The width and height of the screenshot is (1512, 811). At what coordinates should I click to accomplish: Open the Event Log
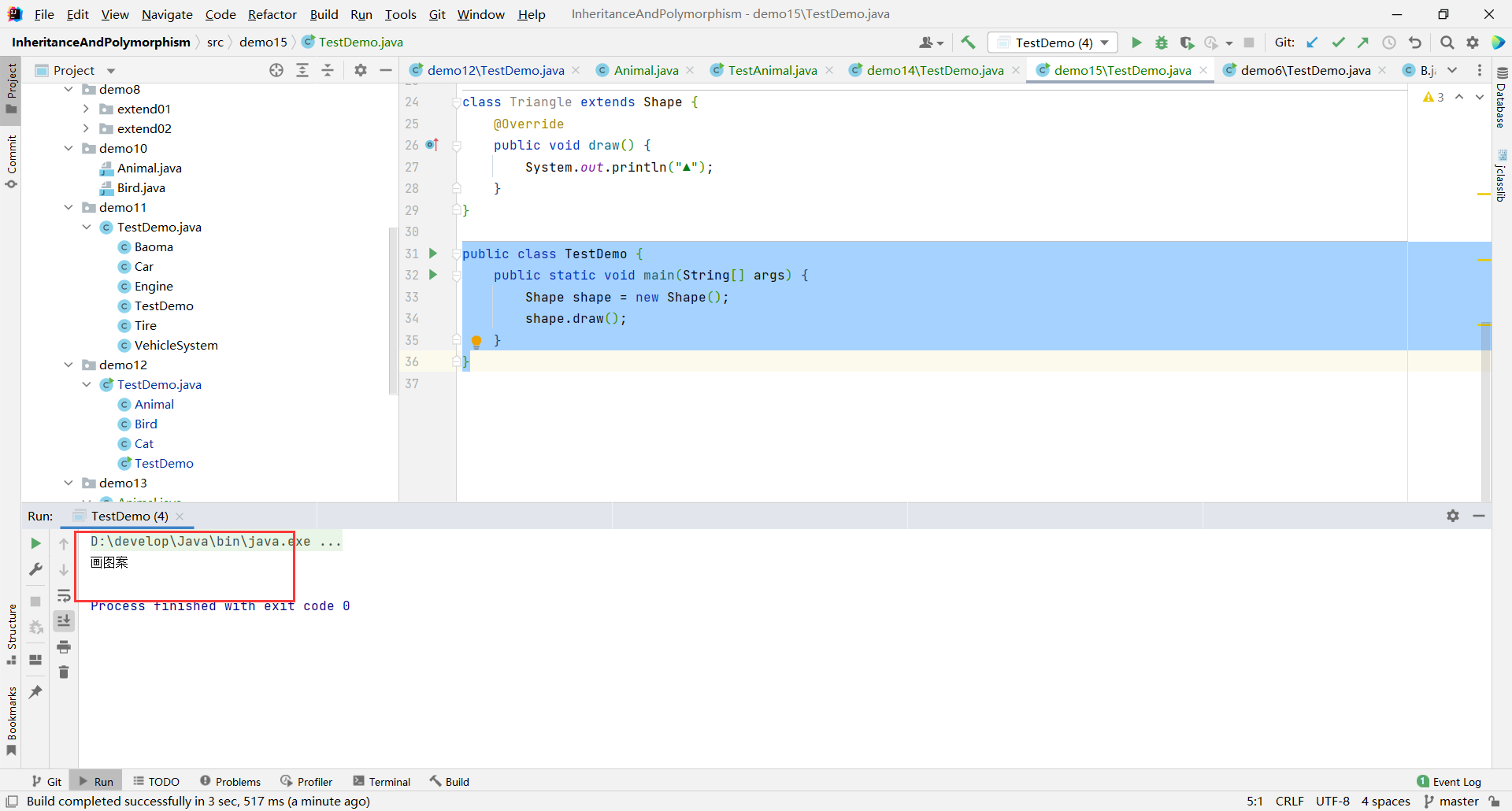(x=1449, y=781)
